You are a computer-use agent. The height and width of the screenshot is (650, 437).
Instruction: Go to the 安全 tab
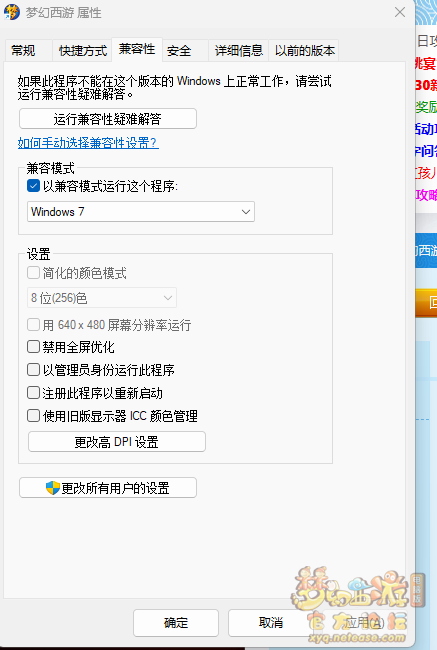tap(179, 51)
